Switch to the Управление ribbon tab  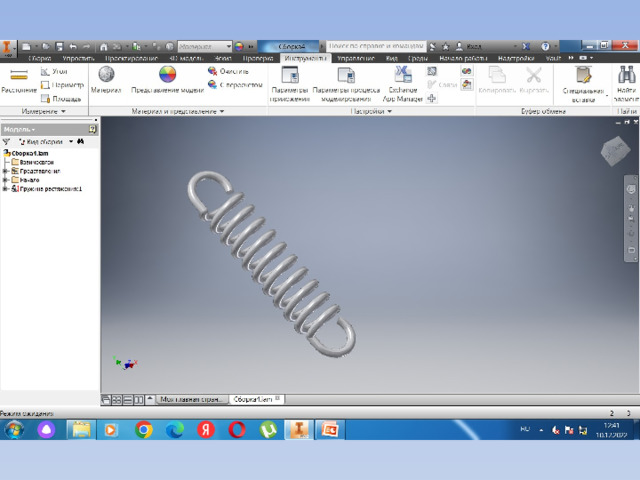point(355,59)
